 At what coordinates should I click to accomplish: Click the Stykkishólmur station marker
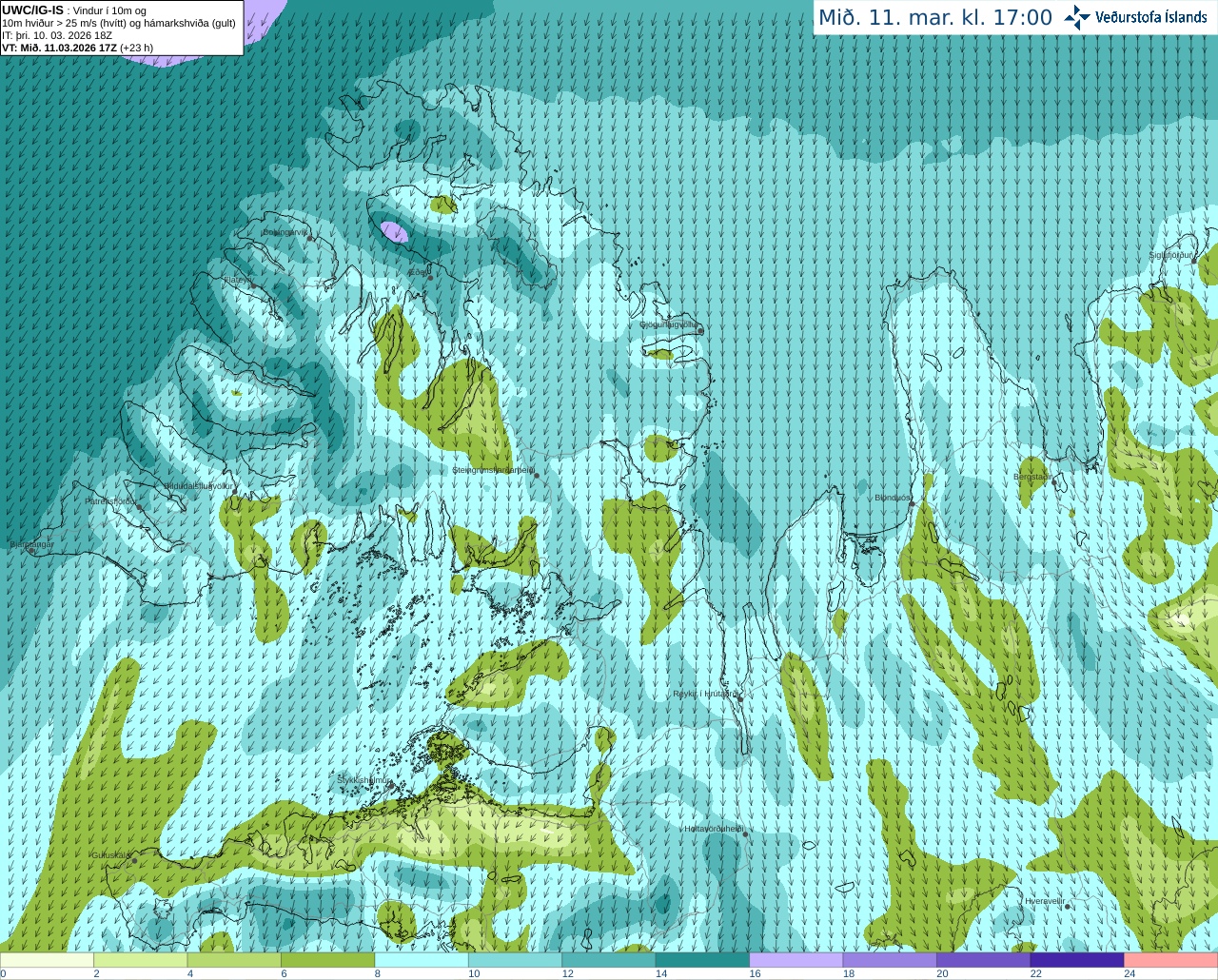click(390, 786)
